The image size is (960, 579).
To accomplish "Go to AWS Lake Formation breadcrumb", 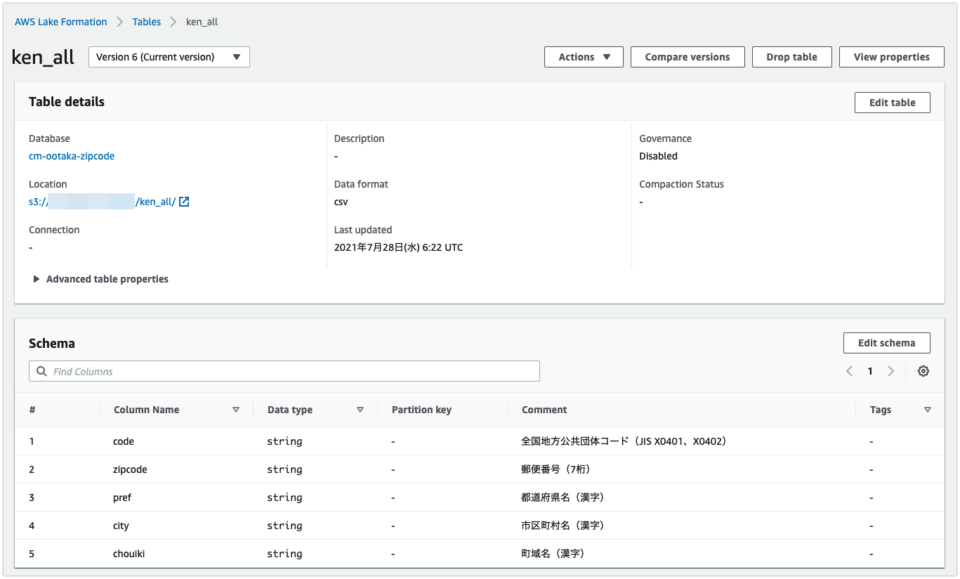I will click(x=62, y=21).
